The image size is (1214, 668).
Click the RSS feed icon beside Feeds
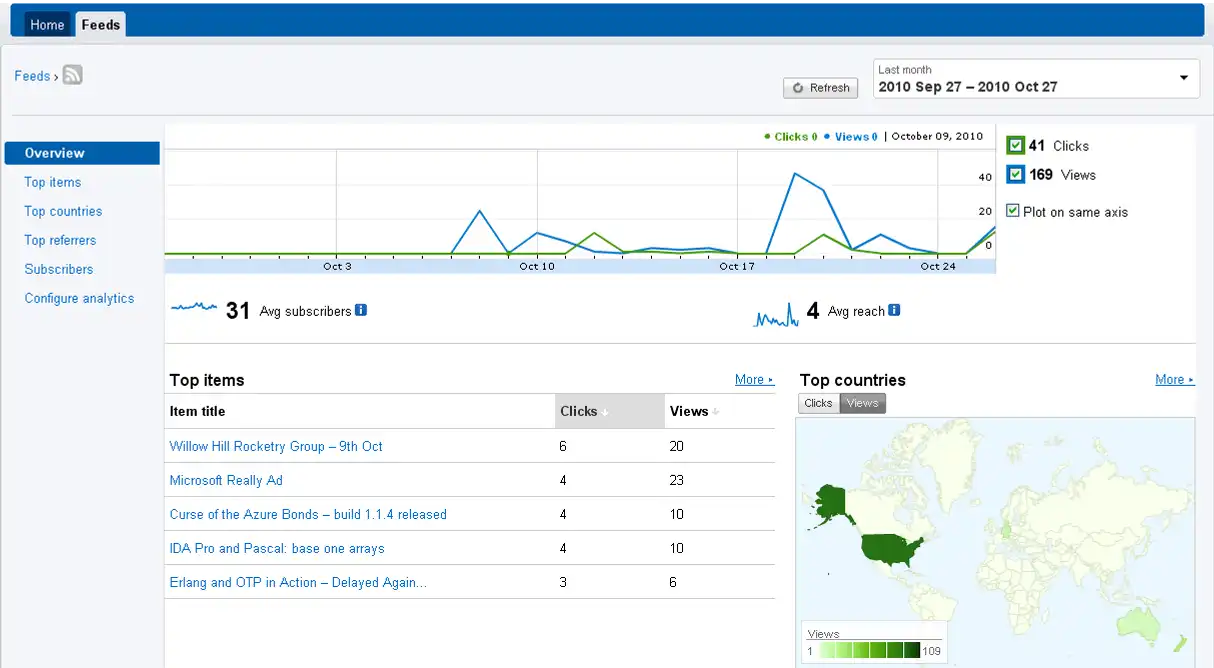tap(72, 75)
